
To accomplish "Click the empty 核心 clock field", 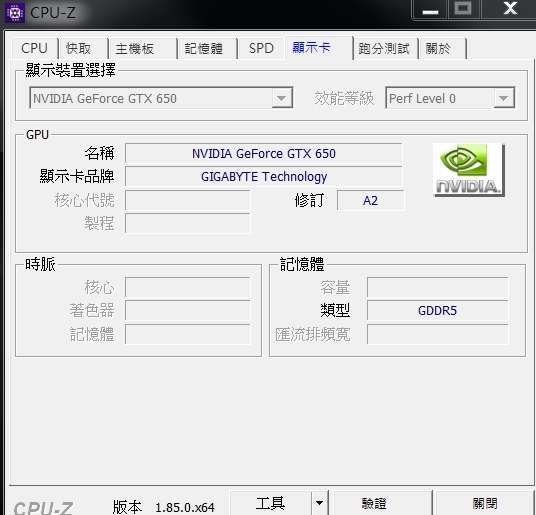I will coord(188,287).
